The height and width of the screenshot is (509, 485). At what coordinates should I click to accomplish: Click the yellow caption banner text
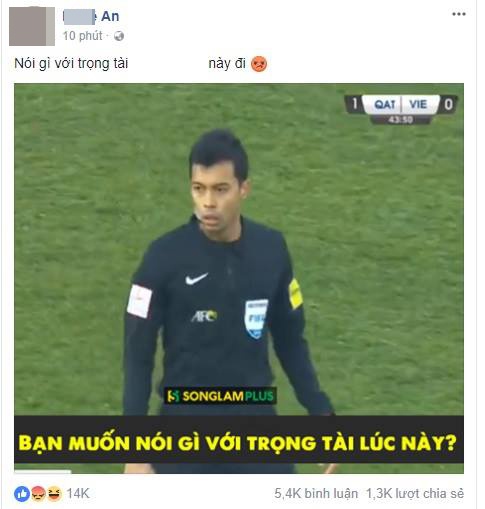(x=237, y=443)
